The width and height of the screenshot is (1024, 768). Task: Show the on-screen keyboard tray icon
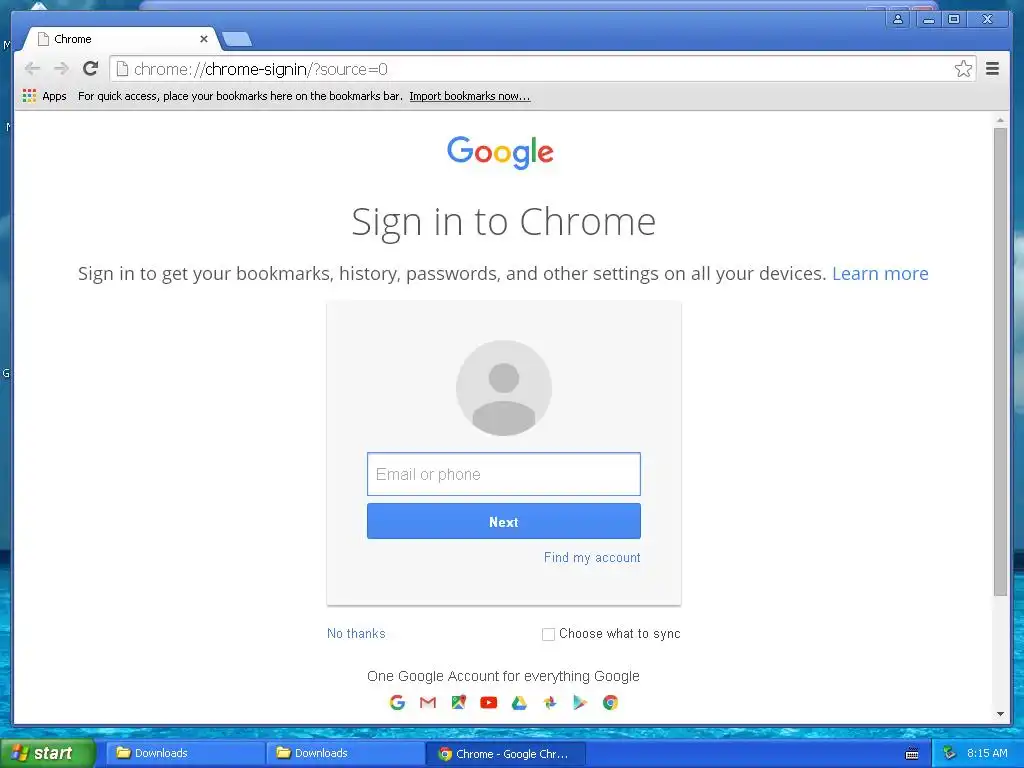pos(912,754)
